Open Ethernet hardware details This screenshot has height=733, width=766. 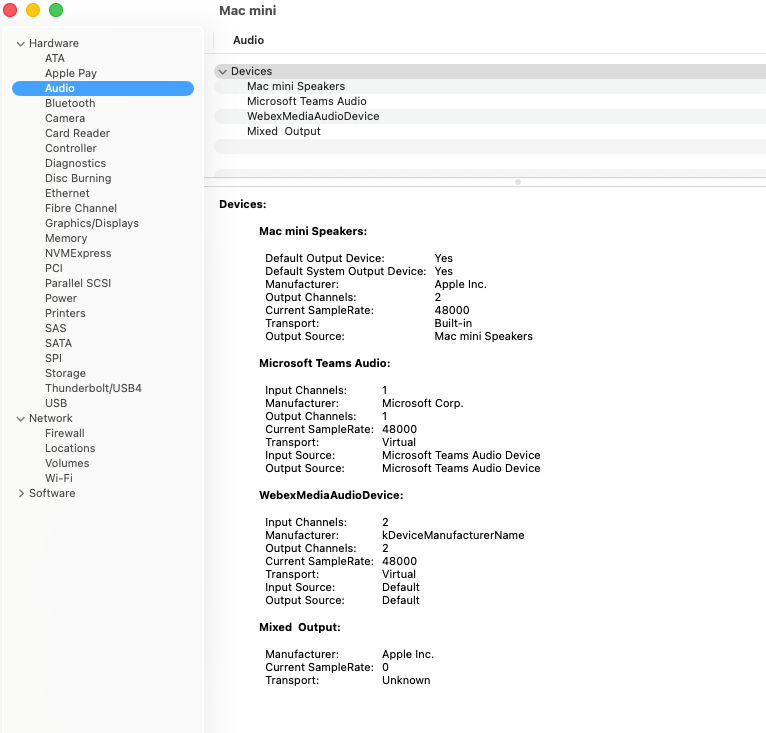67,193
